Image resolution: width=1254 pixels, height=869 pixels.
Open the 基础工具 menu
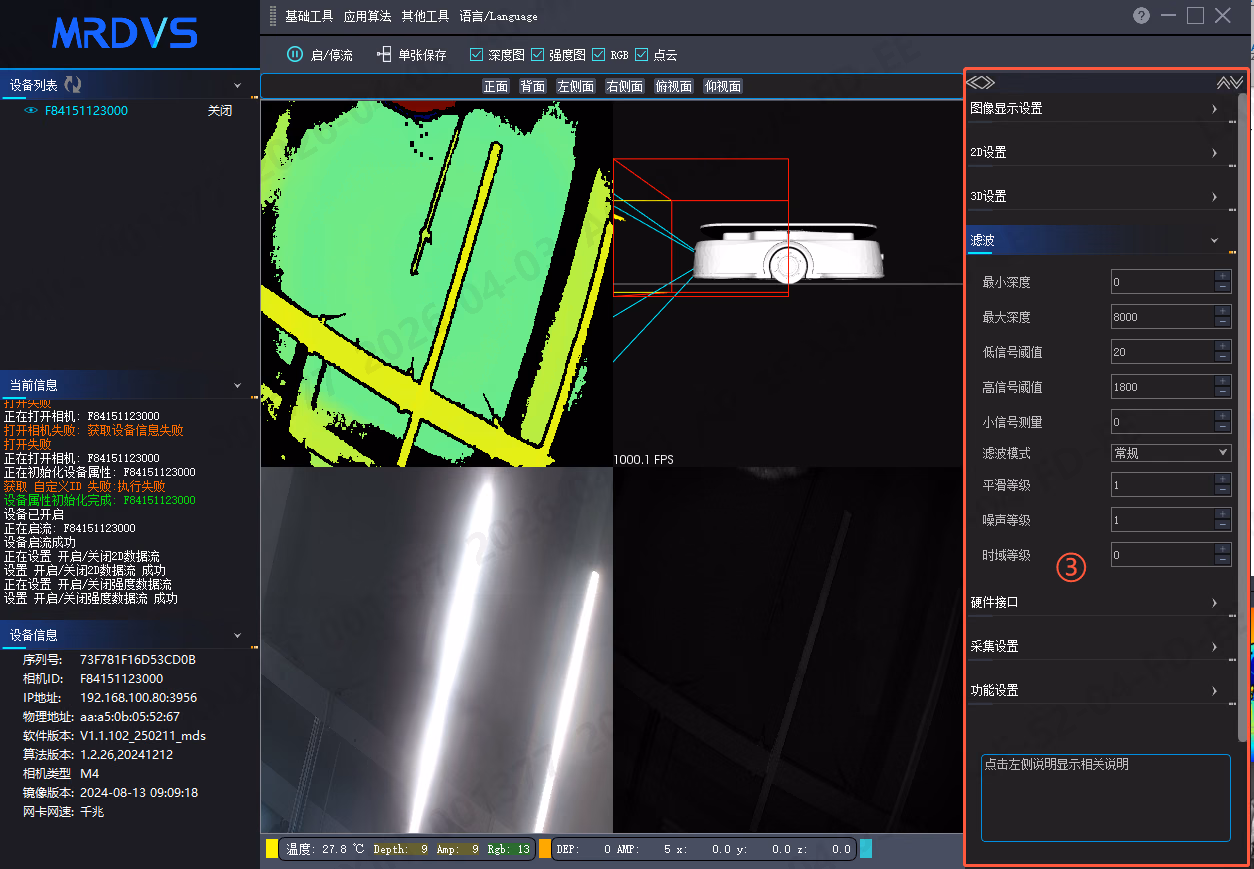[309, 16]
